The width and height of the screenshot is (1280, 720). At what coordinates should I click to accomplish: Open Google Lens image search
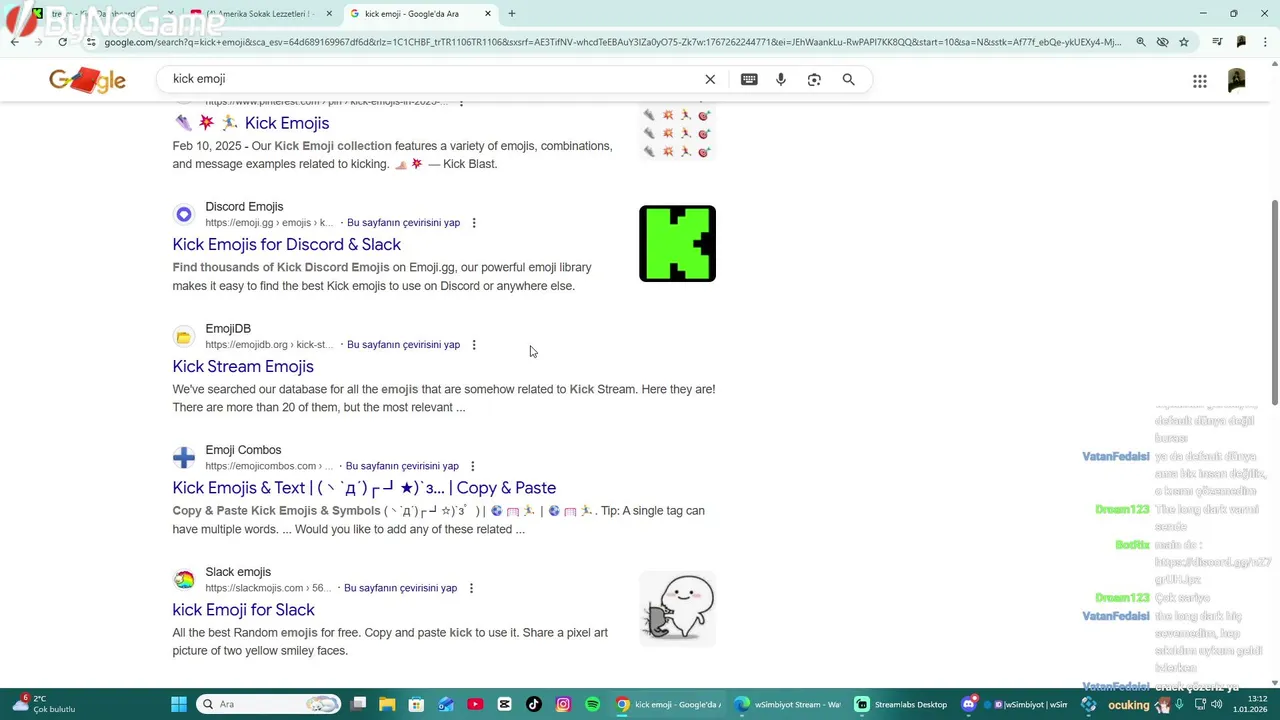pyautogui.click(x=814, y=79)
